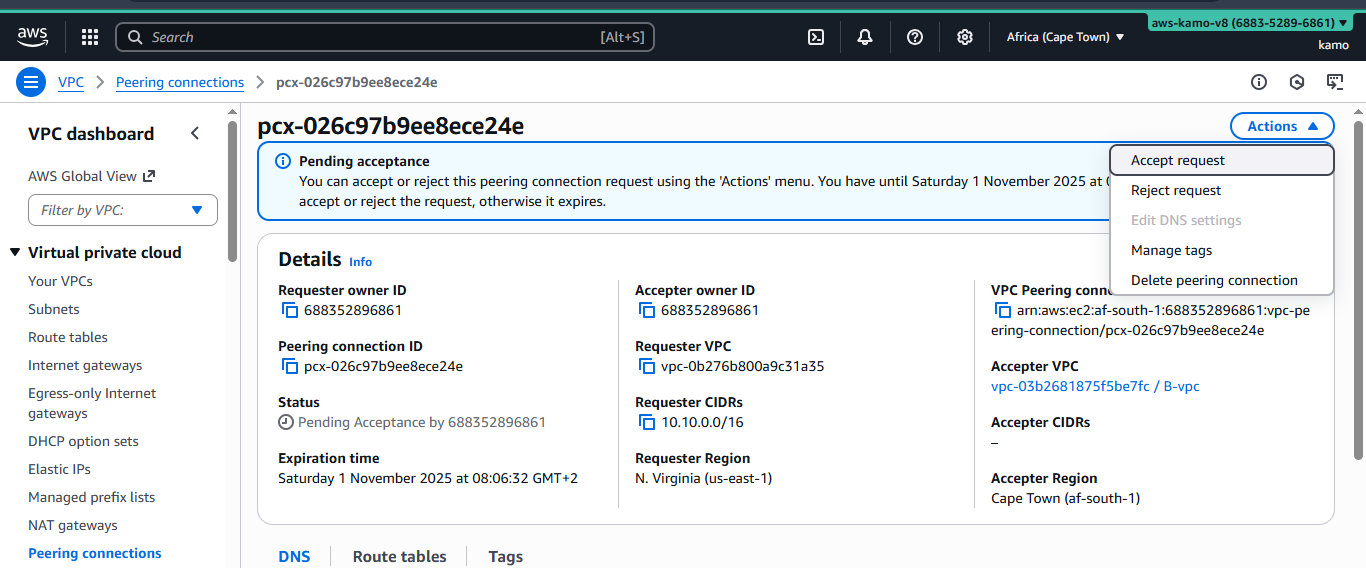Image resolution: width=1366 pixels, height=568 pixels.
Task: Open Your VPCs in sidebar
Action: 60,281
